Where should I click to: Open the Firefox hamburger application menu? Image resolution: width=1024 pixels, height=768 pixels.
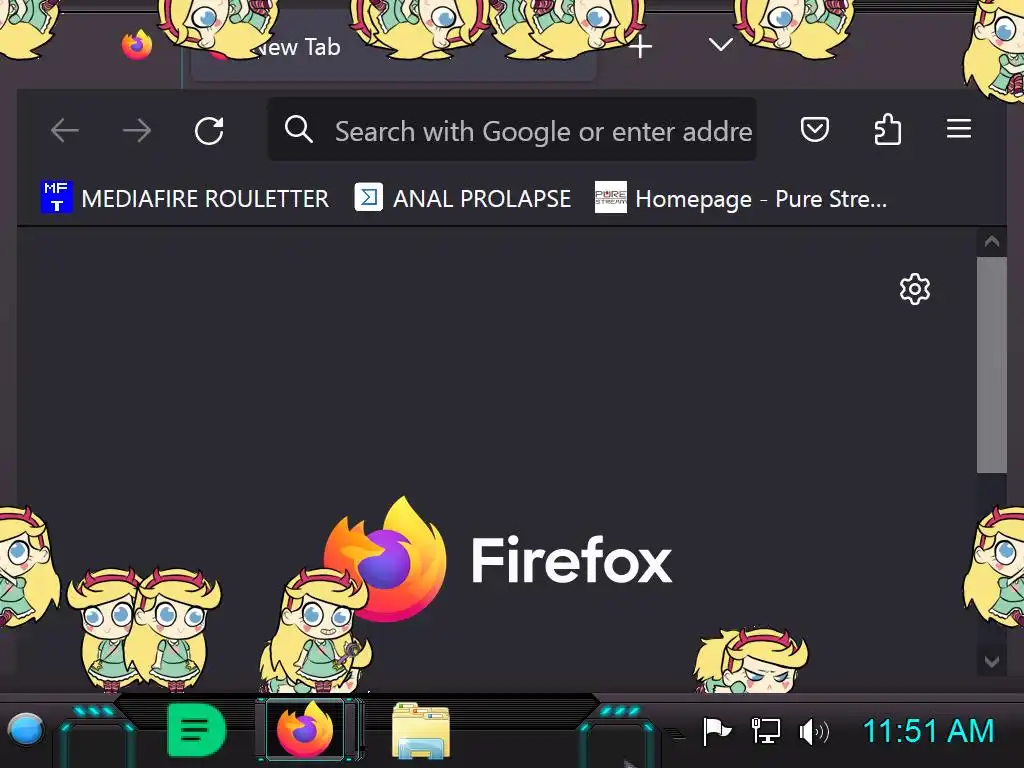(959, 129)
